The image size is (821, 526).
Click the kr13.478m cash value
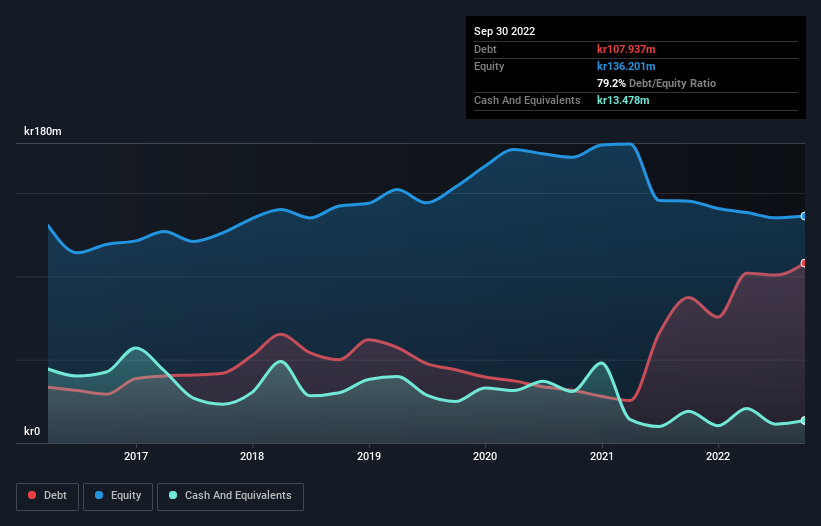[623, 100]
